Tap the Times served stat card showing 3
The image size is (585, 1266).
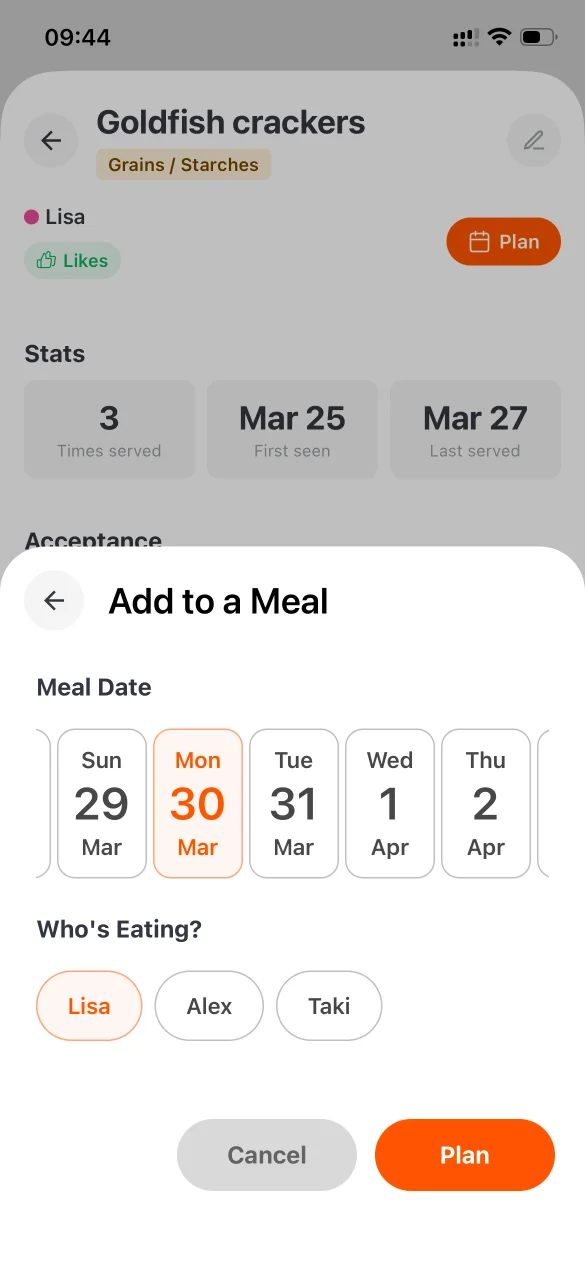[x=109, y=429]
